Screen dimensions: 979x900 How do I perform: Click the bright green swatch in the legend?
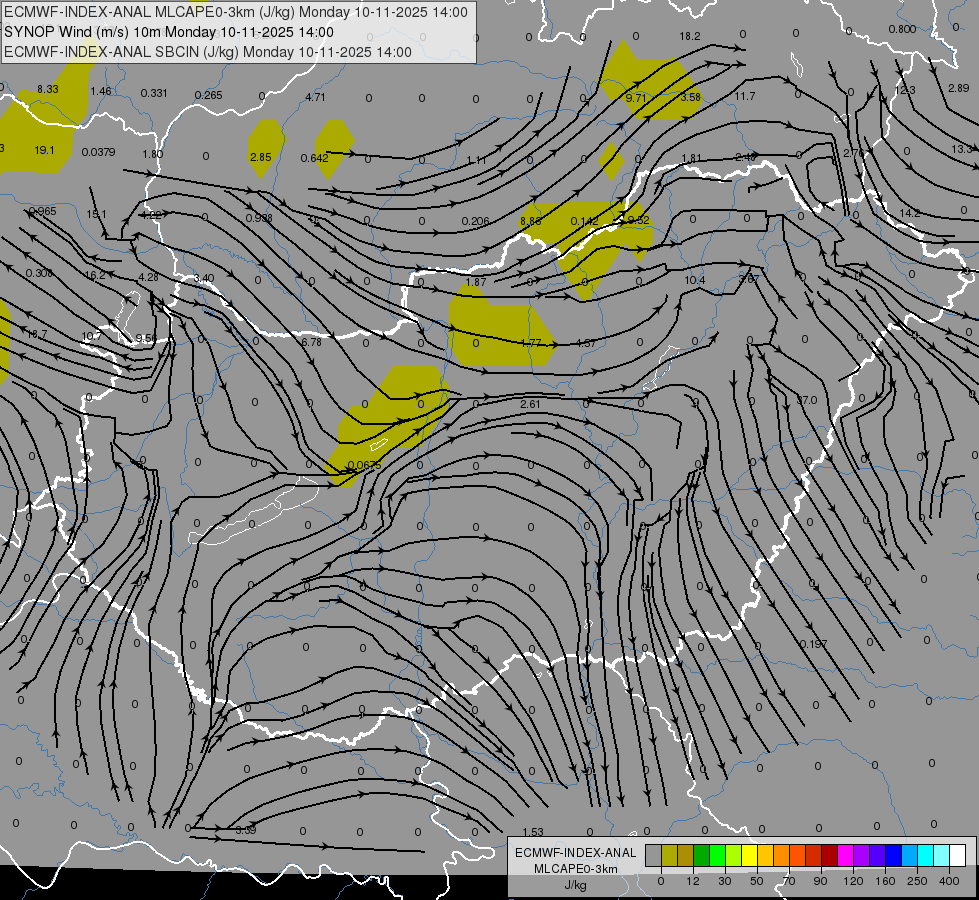(x=717, y=856)
